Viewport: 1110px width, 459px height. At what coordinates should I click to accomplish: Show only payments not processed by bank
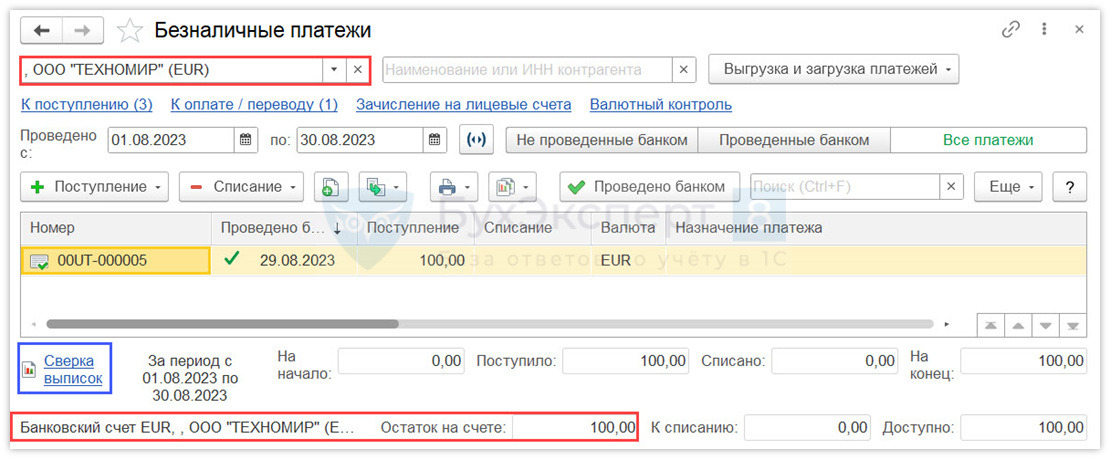[x=602, y=140]
